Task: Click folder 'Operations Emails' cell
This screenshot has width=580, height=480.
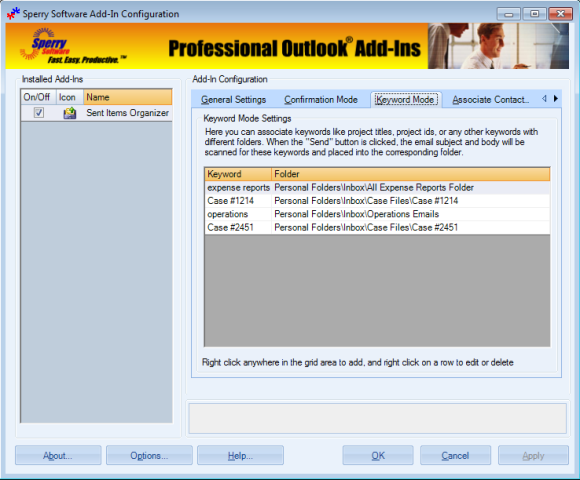Action: tap(411, 214)
